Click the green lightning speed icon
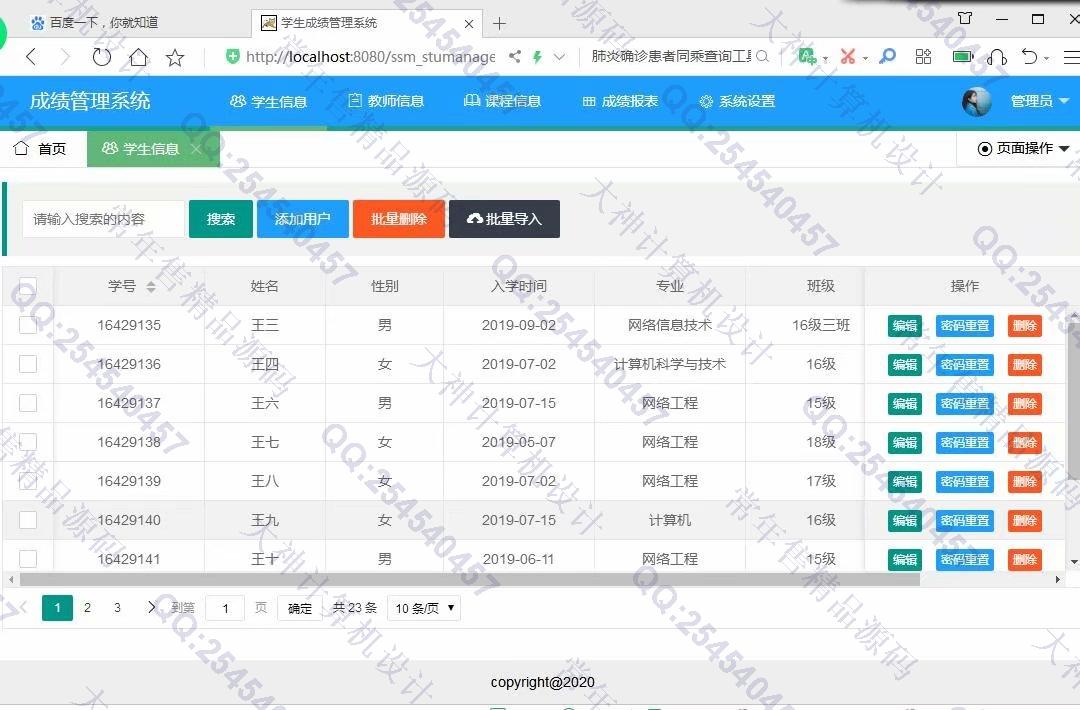1080x710 pixels. pos(537,56)
